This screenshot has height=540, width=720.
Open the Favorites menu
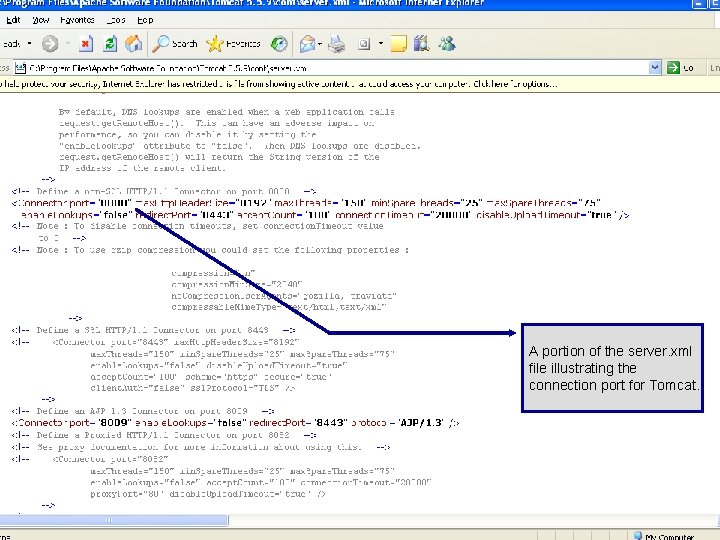point(77,20)
